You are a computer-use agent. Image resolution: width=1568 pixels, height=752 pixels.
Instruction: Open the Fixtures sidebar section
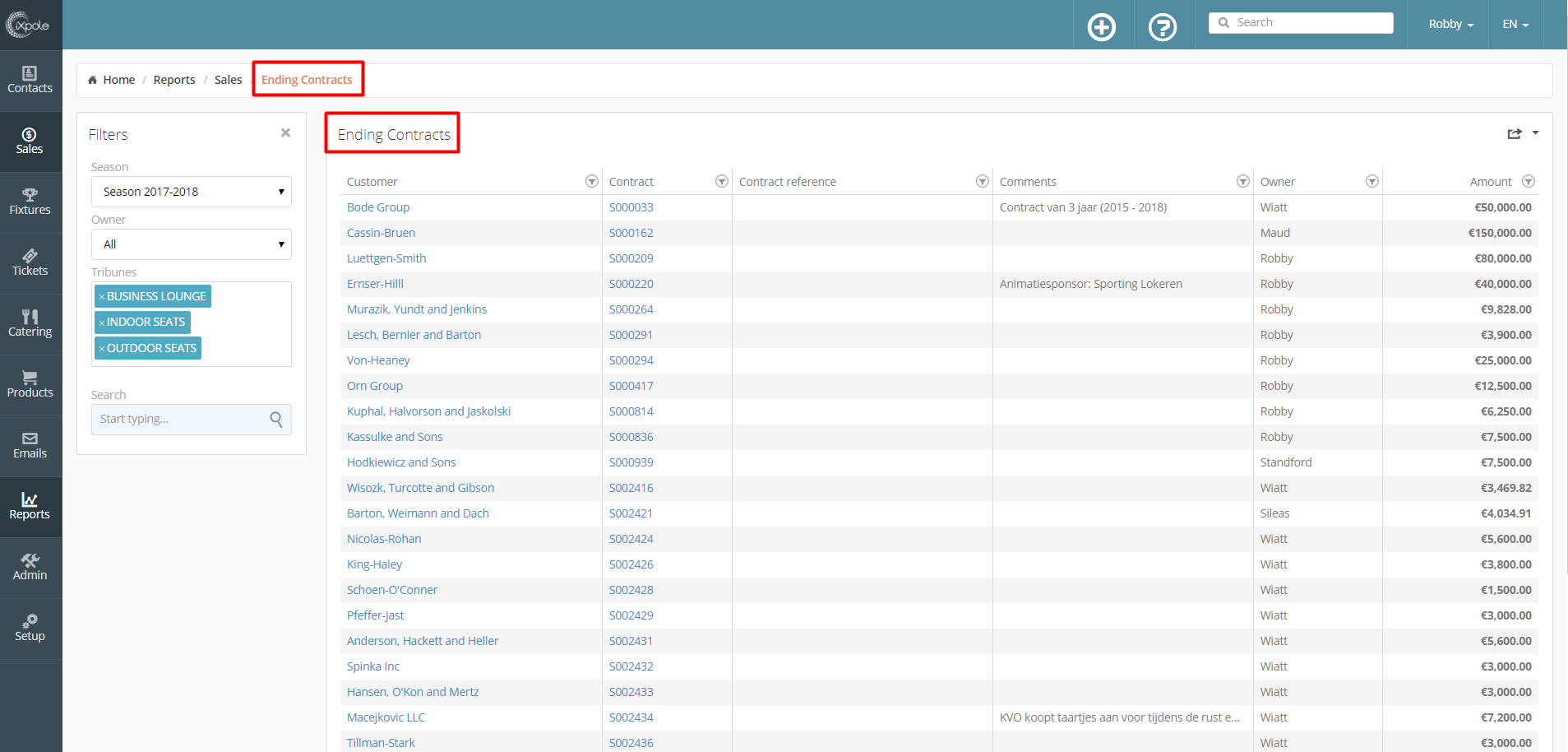point(30,202)
